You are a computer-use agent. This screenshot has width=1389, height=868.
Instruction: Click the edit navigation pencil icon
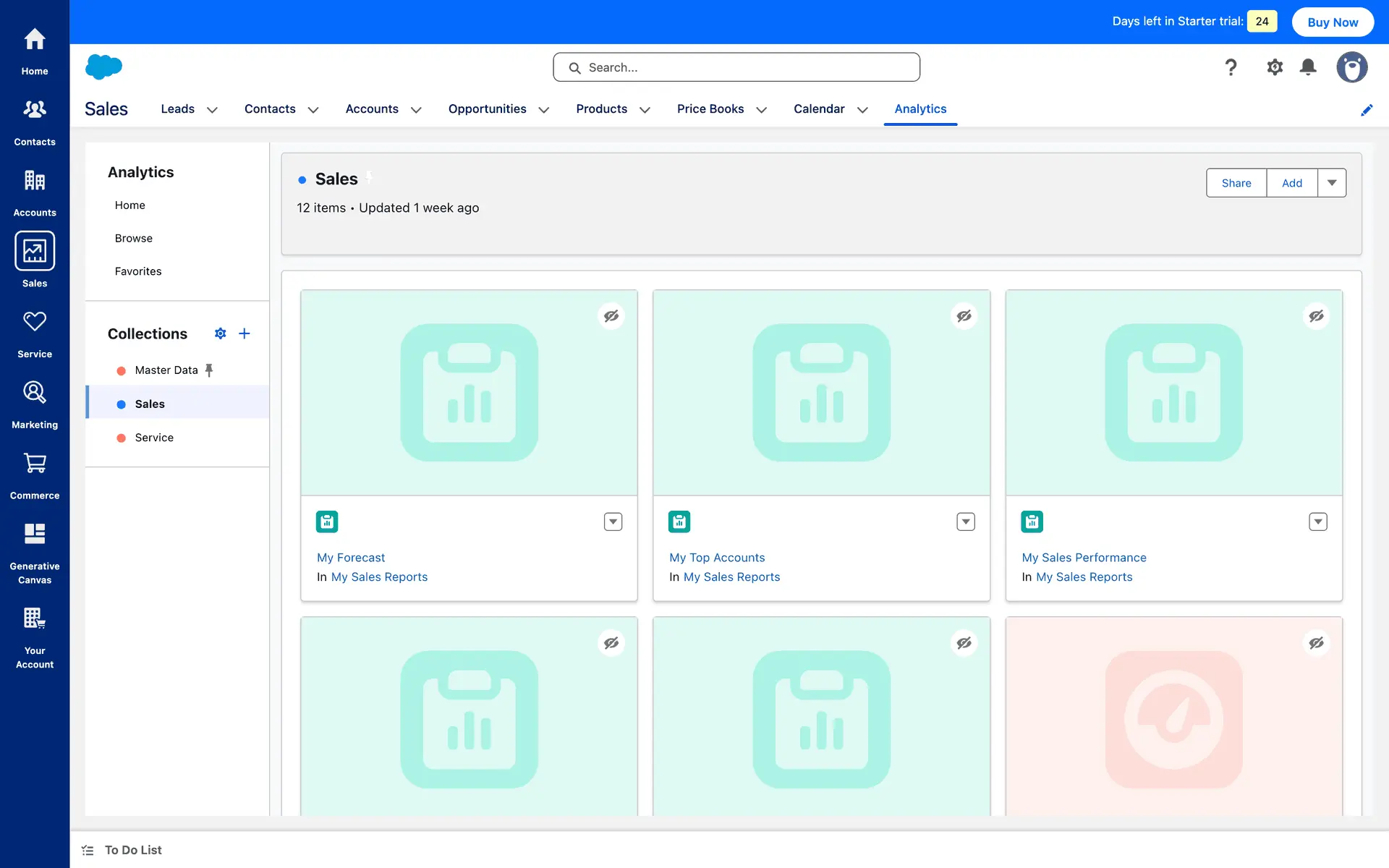(x=1367, y=110)
